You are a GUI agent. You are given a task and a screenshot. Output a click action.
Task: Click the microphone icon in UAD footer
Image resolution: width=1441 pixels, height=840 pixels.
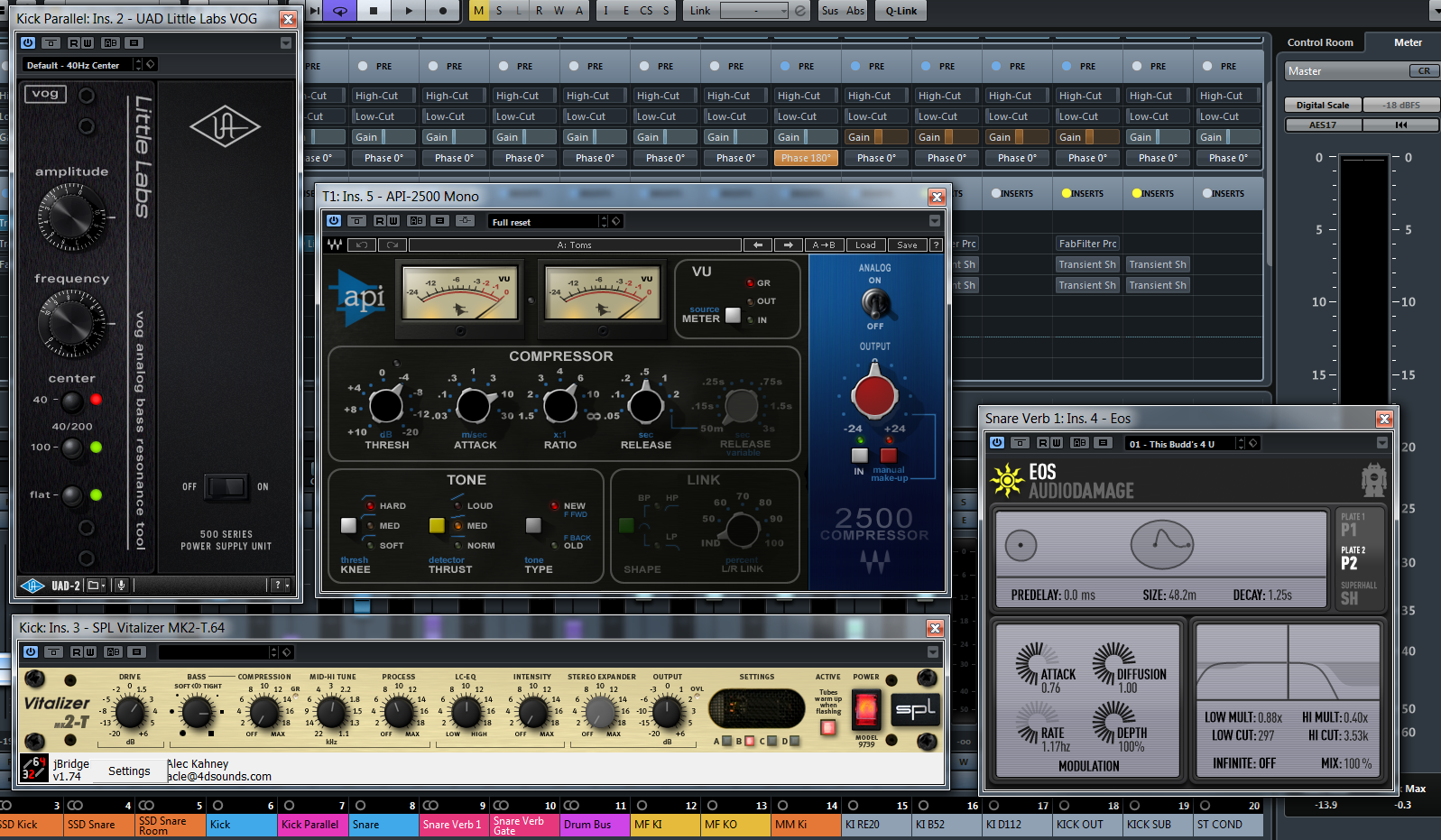(x=121, y=586)
